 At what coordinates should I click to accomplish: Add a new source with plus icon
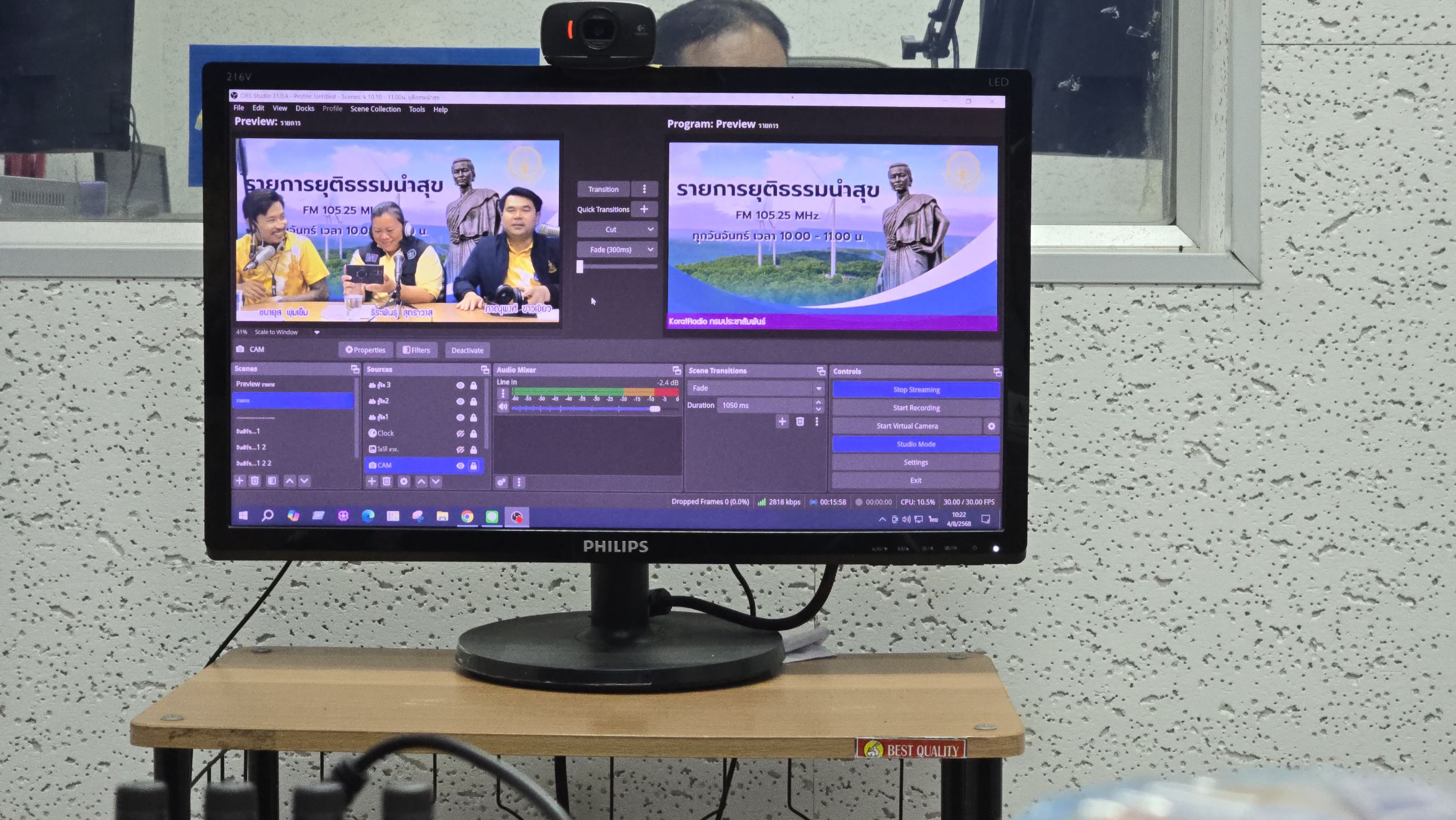click(x=371, y=481)
